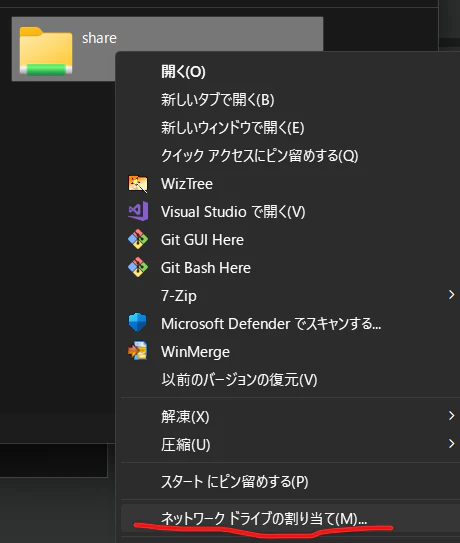Launch WizTree menu entry text
The image size is (460, 543).
(187, 184)
